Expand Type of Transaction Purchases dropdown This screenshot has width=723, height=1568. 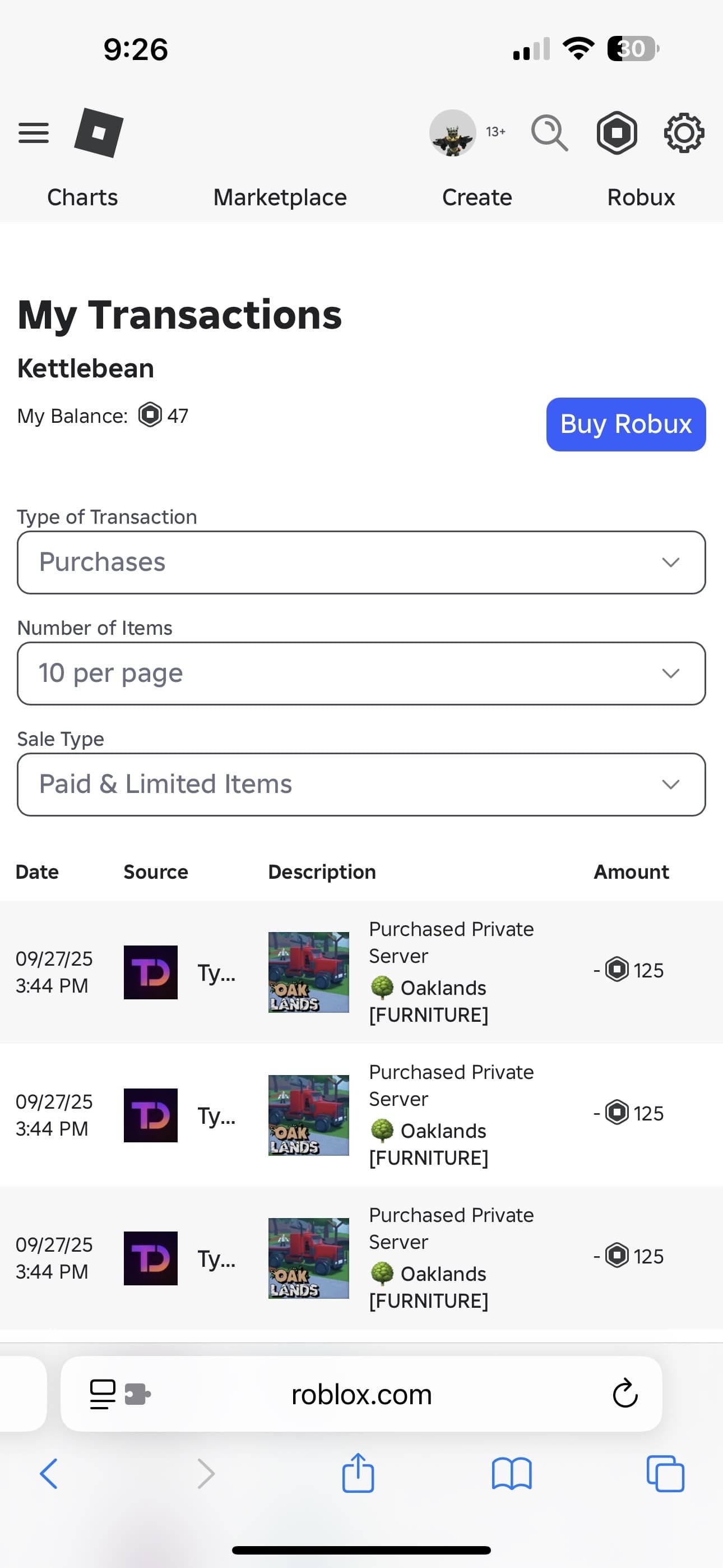point(361,562)
